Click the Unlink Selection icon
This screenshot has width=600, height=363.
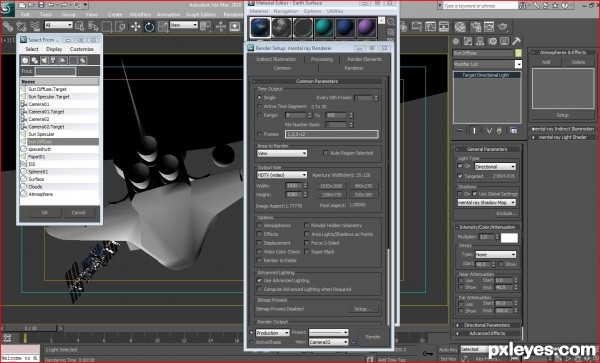click(21, 26)
